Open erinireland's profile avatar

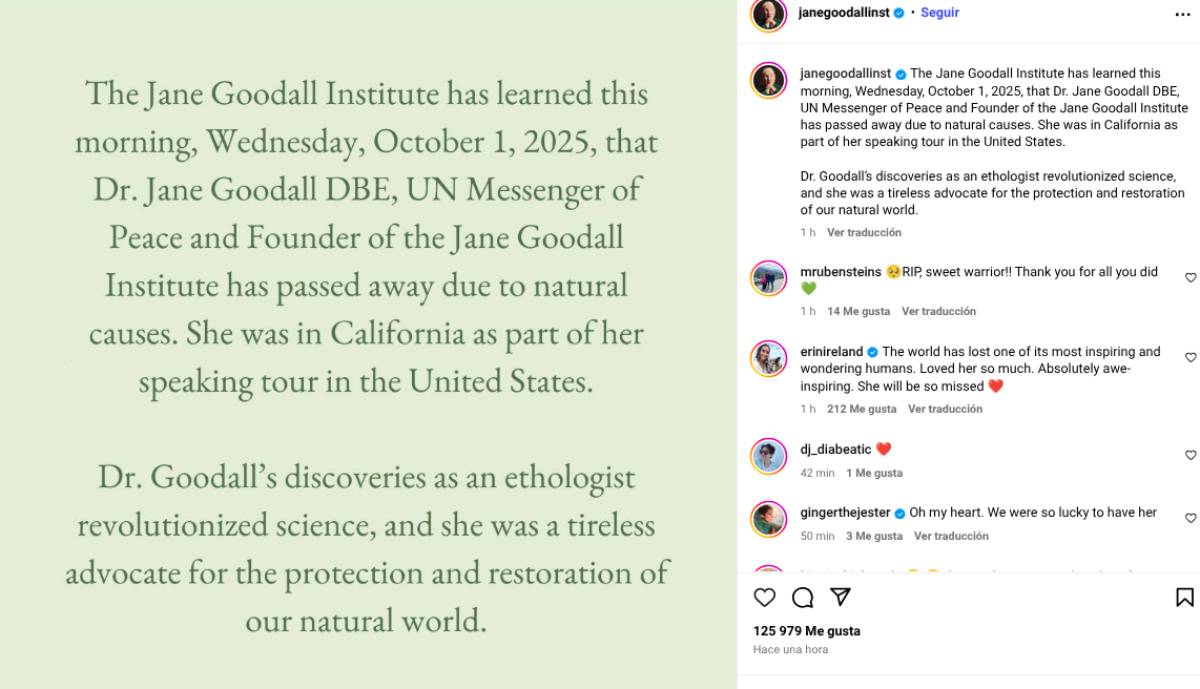tap(769, 358)
